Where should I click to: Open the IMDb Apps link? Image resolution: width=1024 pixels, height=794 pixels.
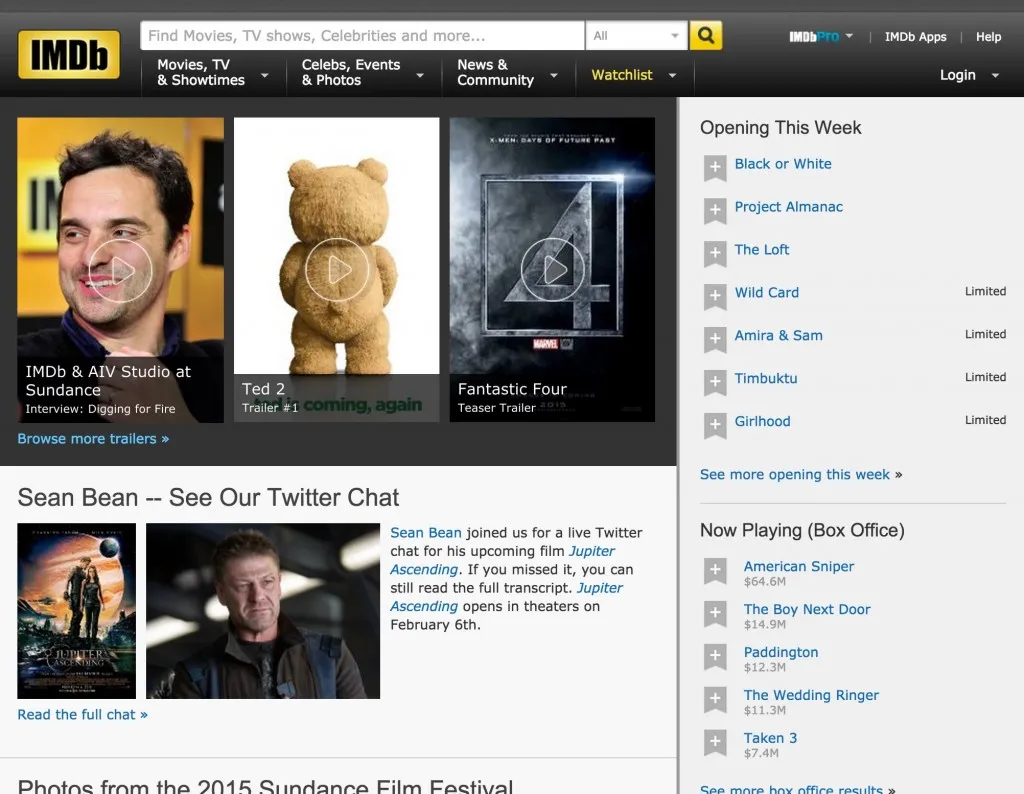(915, 37)
